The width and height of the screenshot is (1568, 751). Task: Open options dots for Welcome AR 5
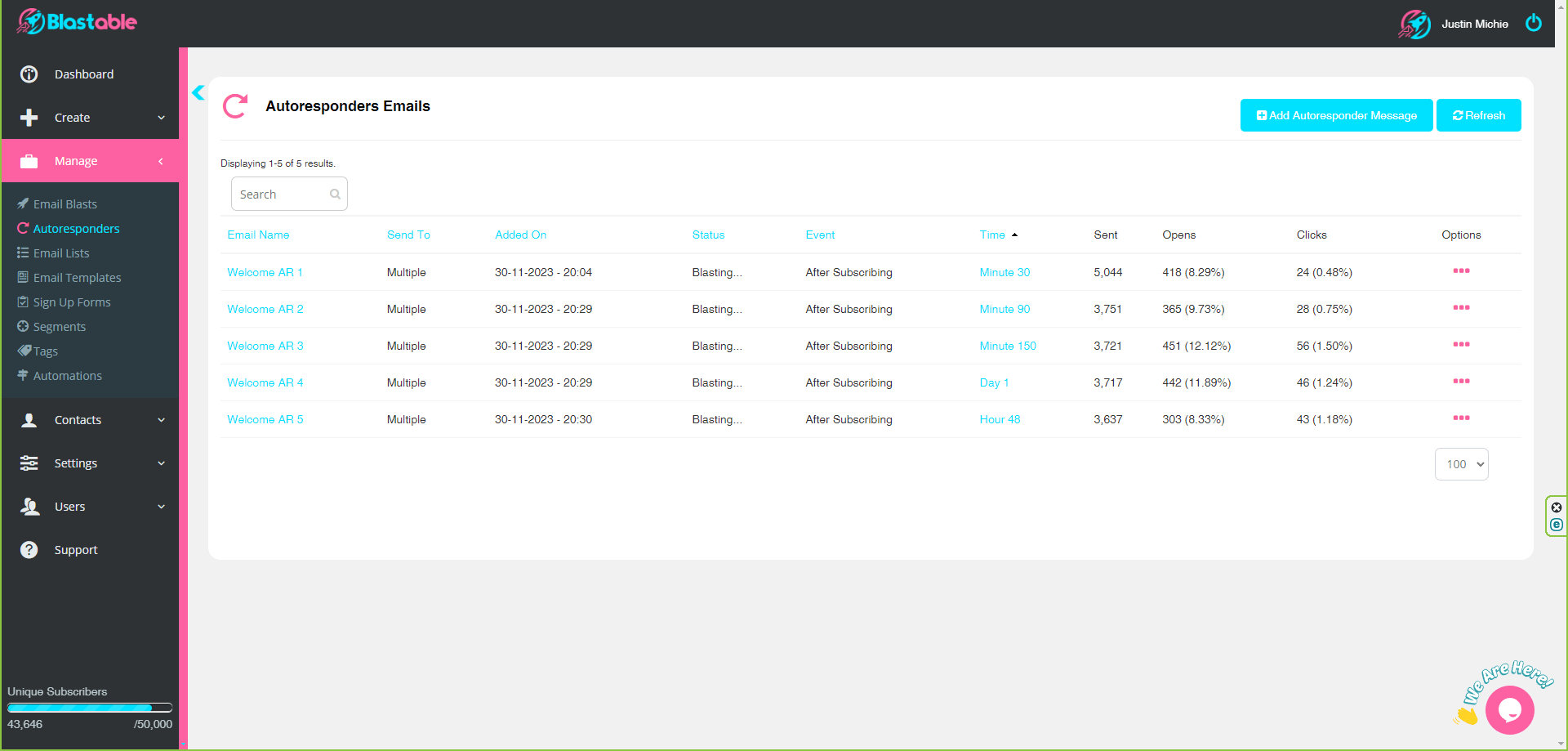[x=1461, y=418]
